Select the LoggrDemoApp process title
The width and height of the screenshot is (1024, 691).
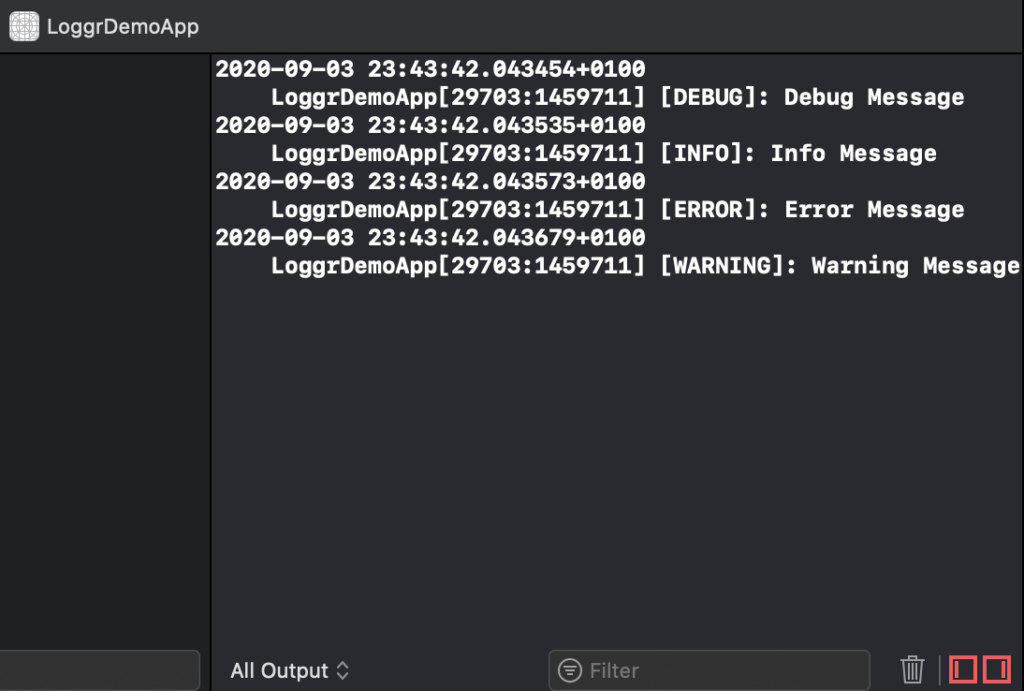point(123,27)
